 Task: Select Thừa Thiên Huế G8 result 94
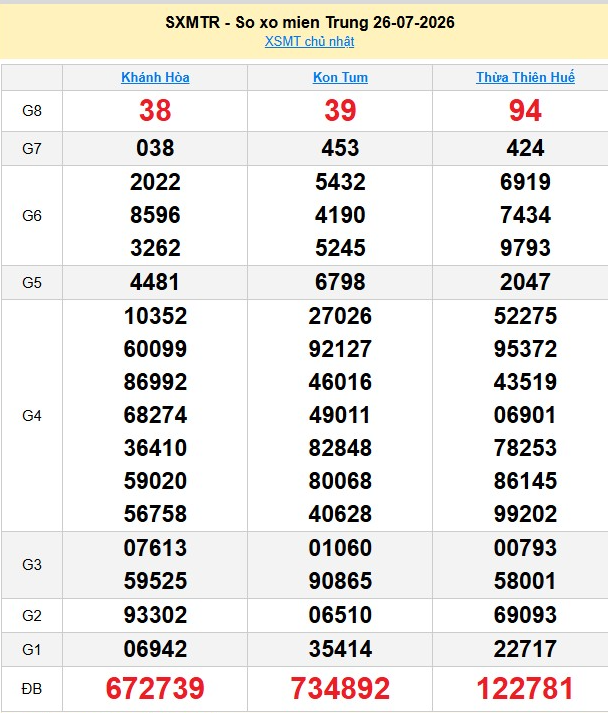[525, 110]
